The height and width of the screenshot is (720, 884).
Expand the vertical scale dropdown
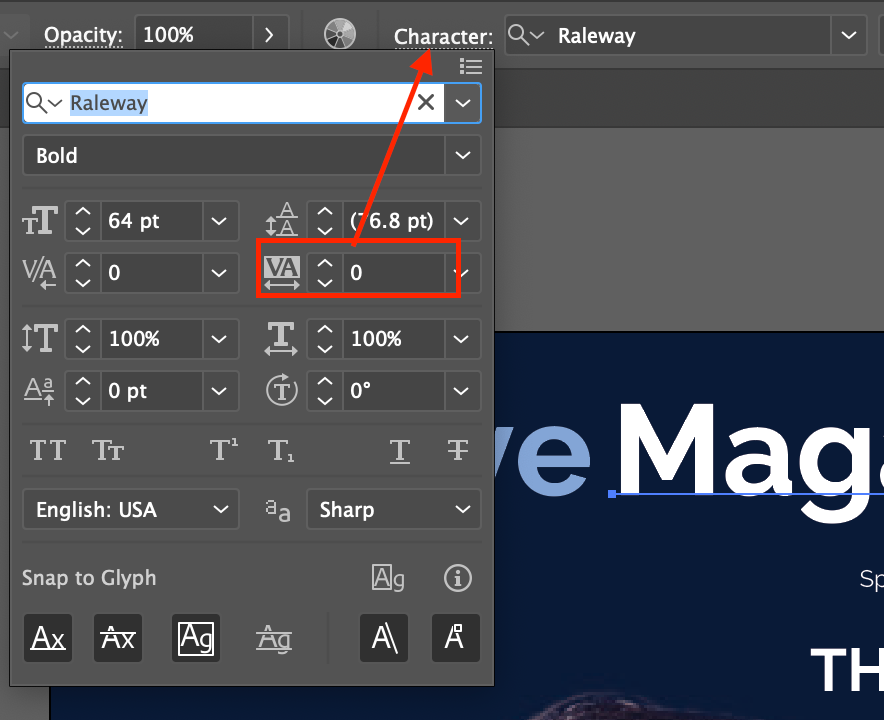(219, 339)
